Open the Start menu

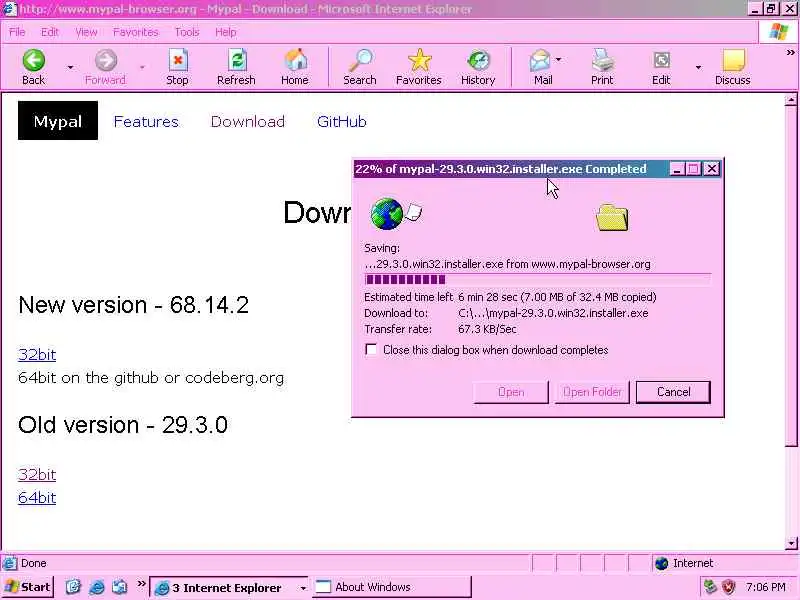tap(28, 587)
